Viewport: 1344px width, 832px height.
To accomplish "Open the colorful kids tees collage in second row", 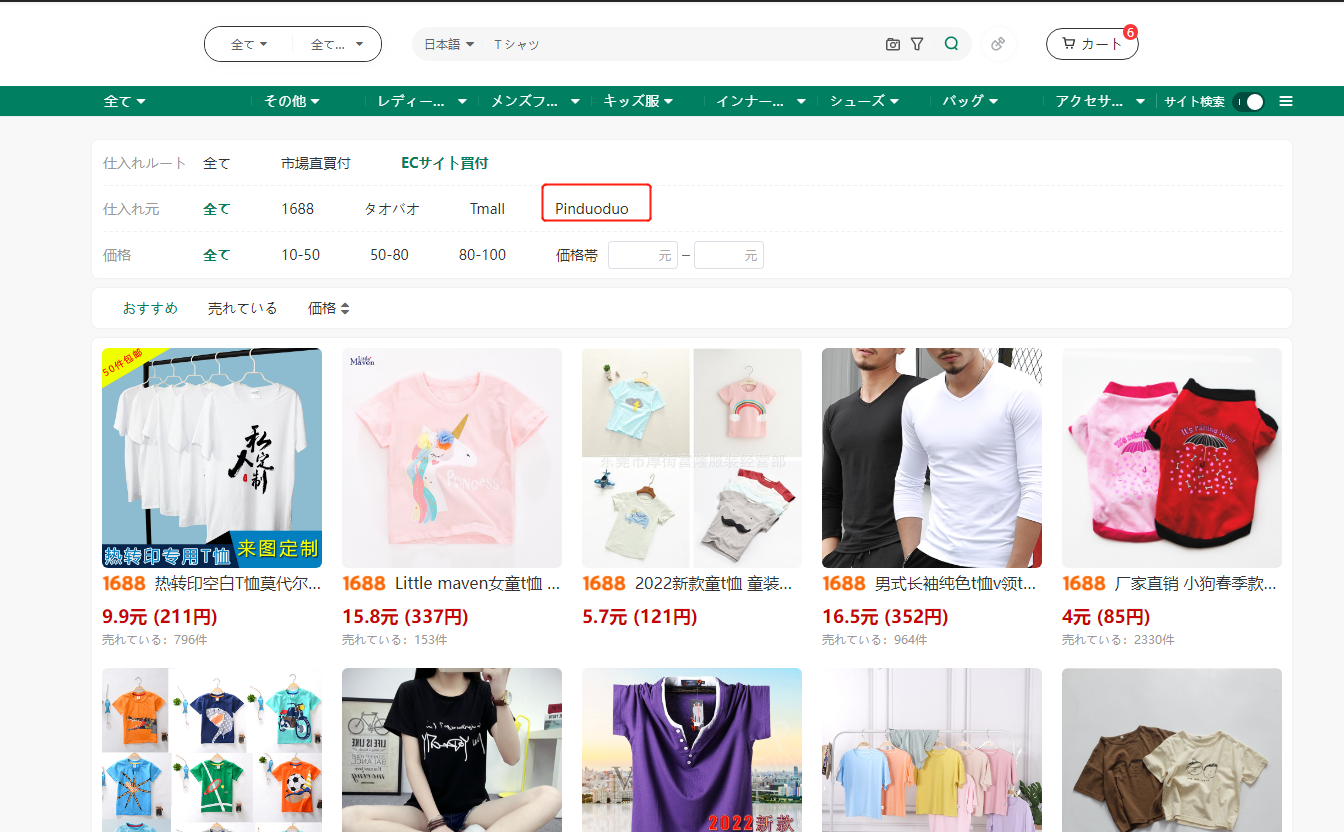I will point(212,750).
